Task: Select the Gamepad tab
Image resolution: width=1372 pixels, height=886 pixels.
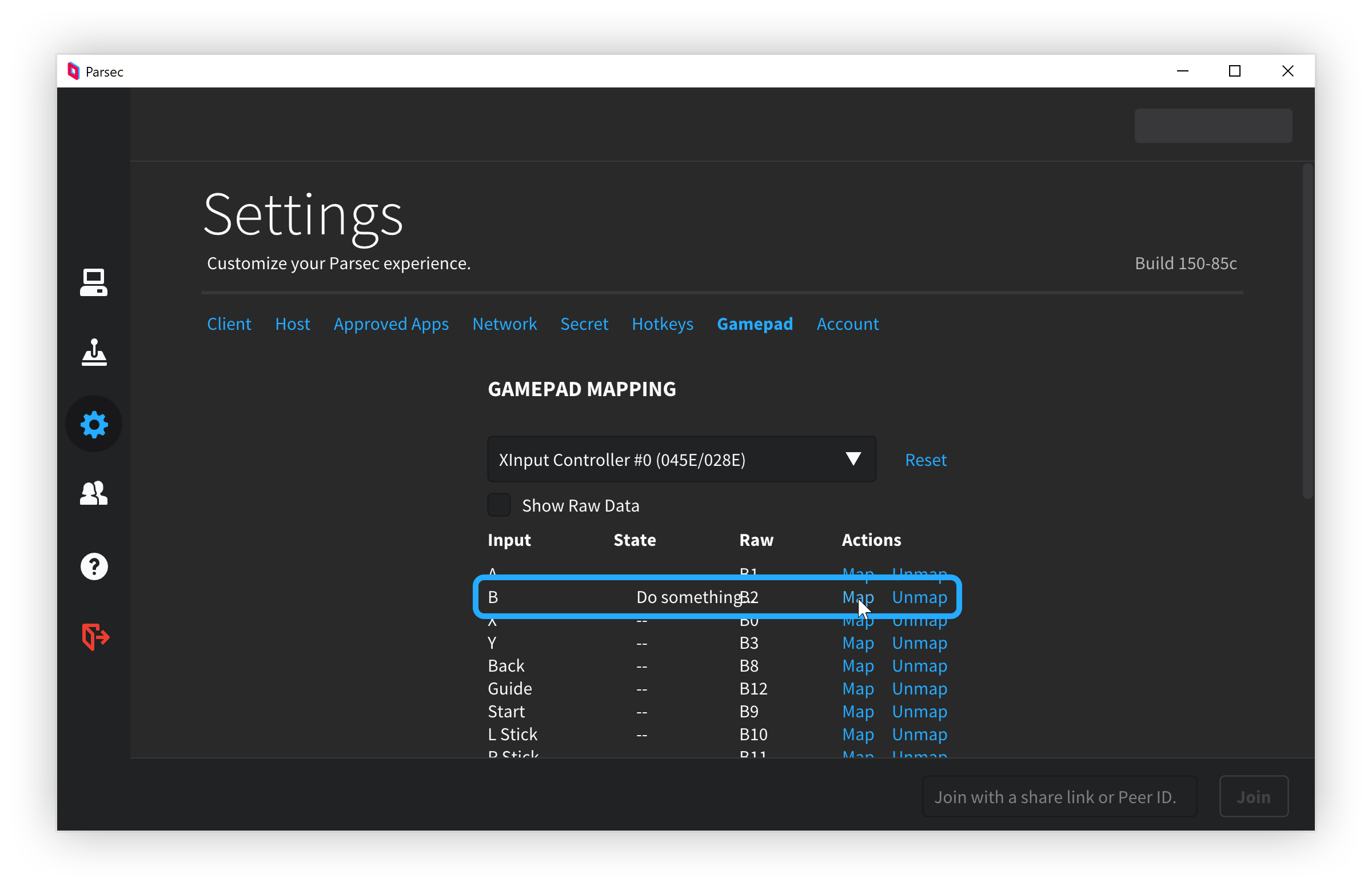Action: tap(755, 325)
